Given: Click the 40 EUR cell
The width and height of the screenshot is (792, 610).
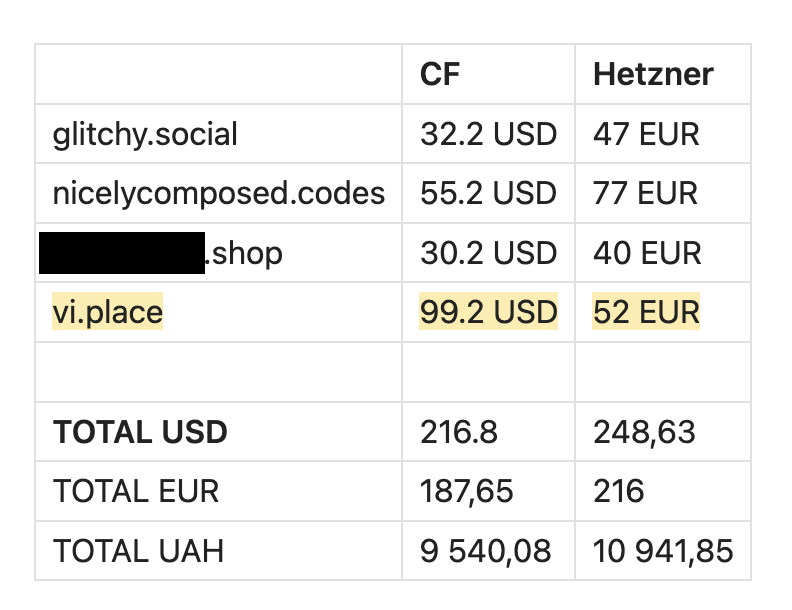Looking at the screenshot, I should pos(646,253).
